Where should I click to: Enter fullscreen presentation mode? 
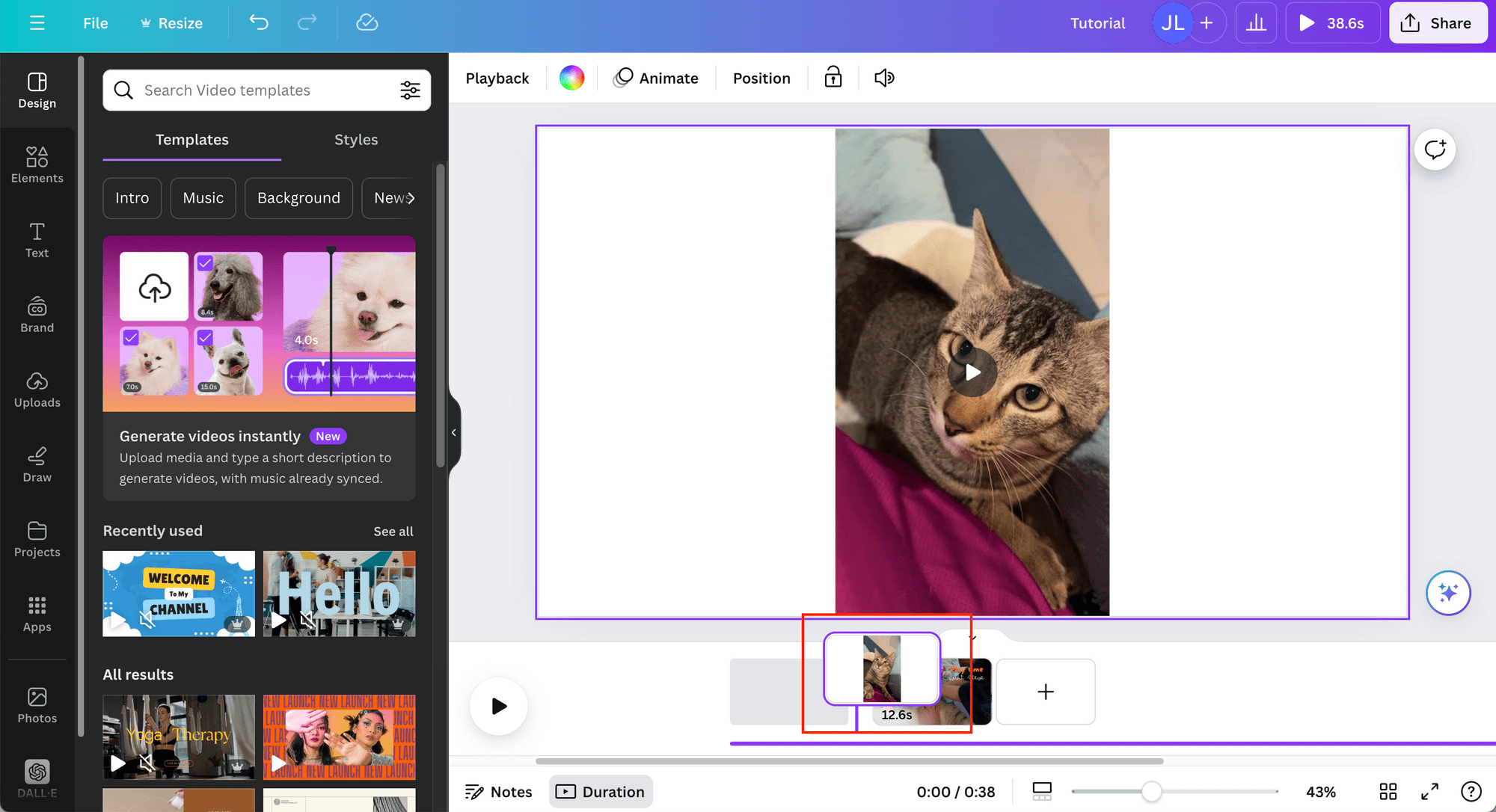(1429, 791)
